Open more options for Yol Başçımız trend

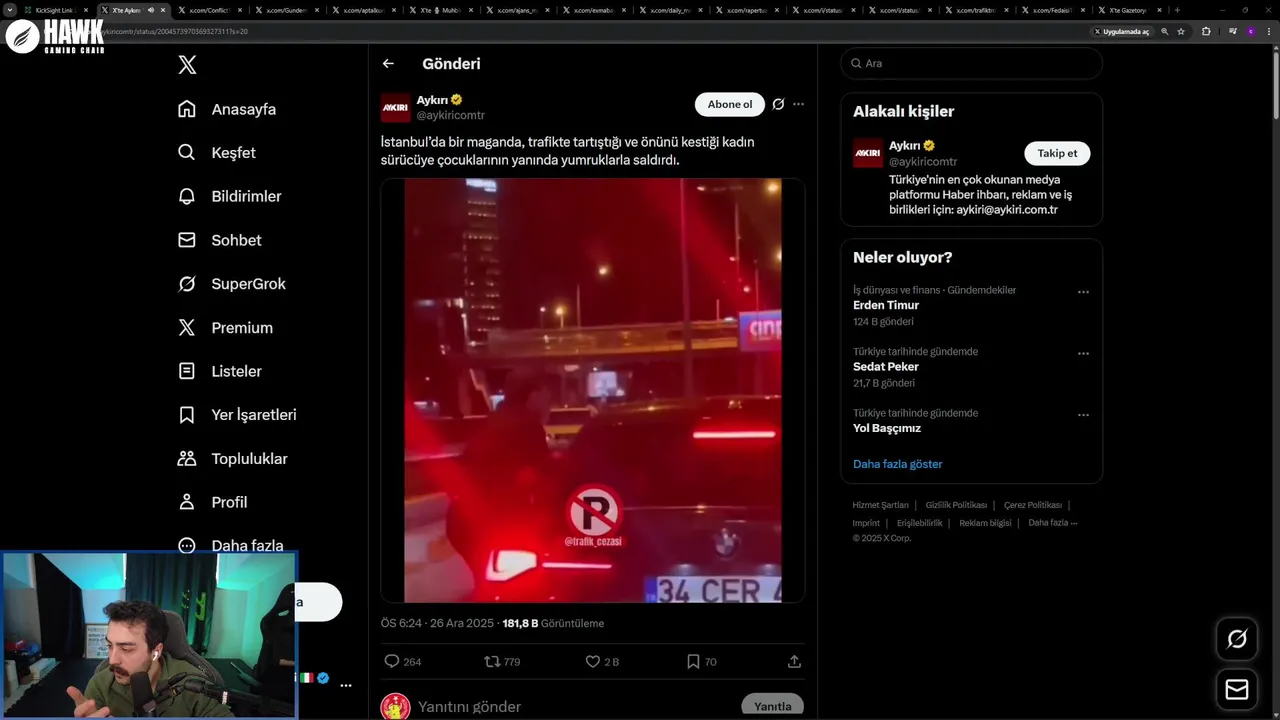[x=1083, y=415]
